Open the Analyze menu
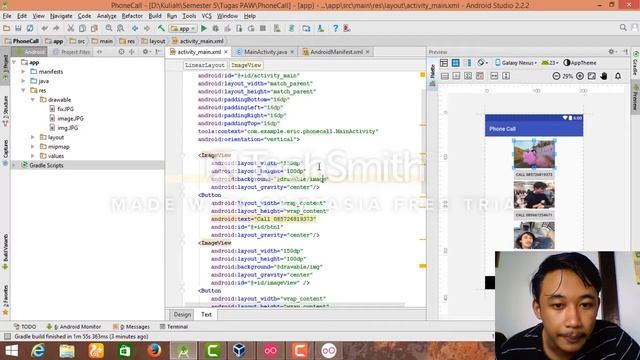This screenshot has width=640, height=360. point(107,16)
